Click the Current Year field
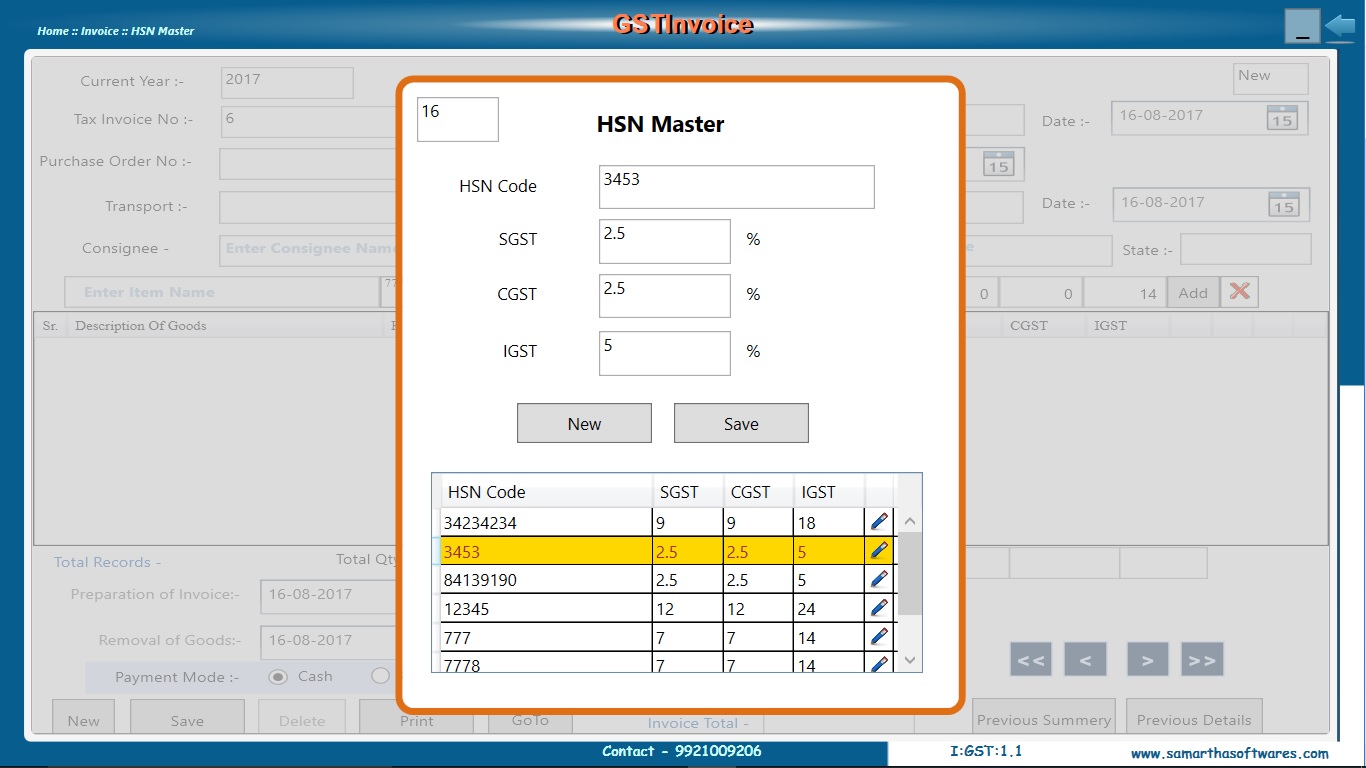The height and width of the screenshot is (768, 1366). 287,82
